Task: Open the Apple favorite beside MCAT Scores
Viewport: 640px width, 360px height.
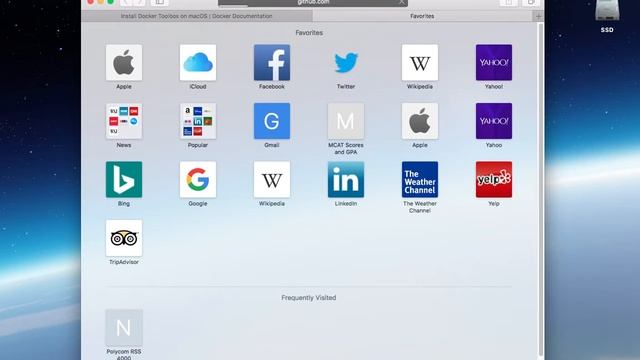Action: coord(420,121)
